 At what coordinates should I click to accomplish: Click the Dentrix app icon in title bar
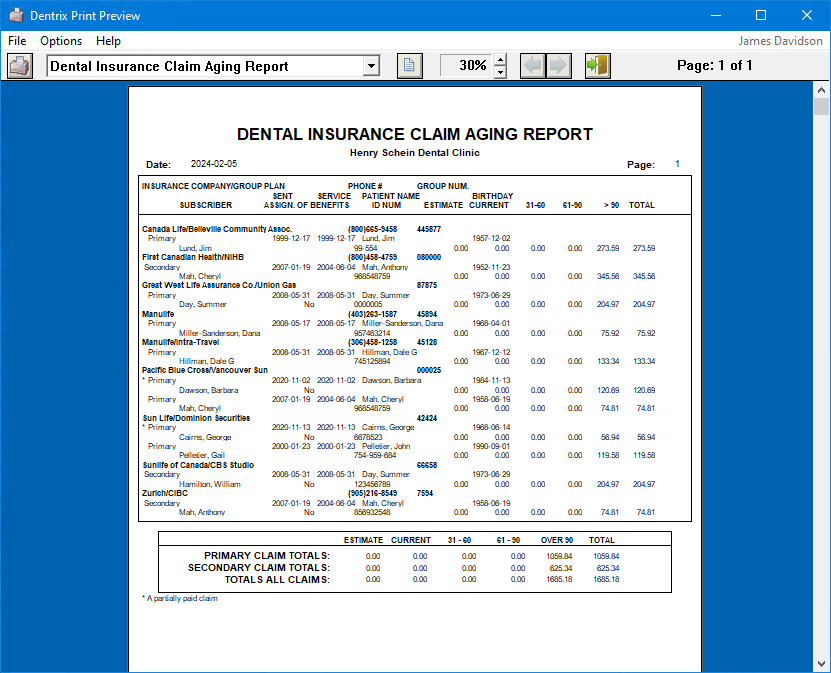coord(14,15)
